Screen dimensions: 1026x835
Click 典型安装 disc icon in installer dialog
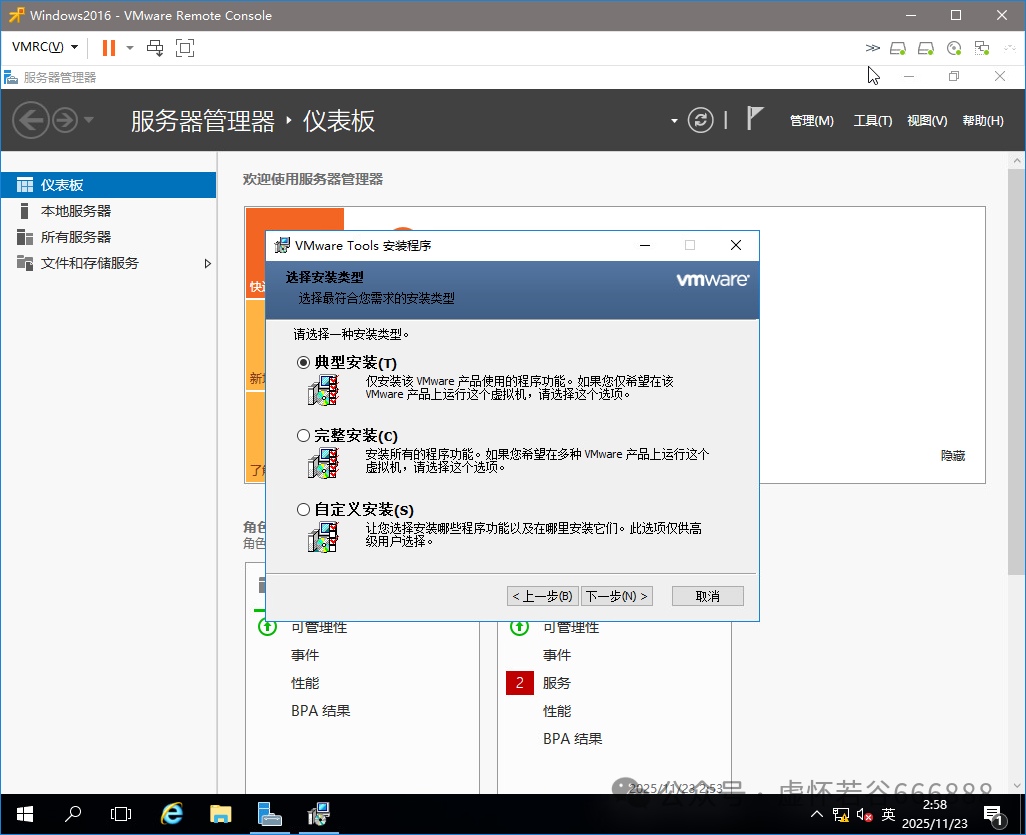[323, 390]
